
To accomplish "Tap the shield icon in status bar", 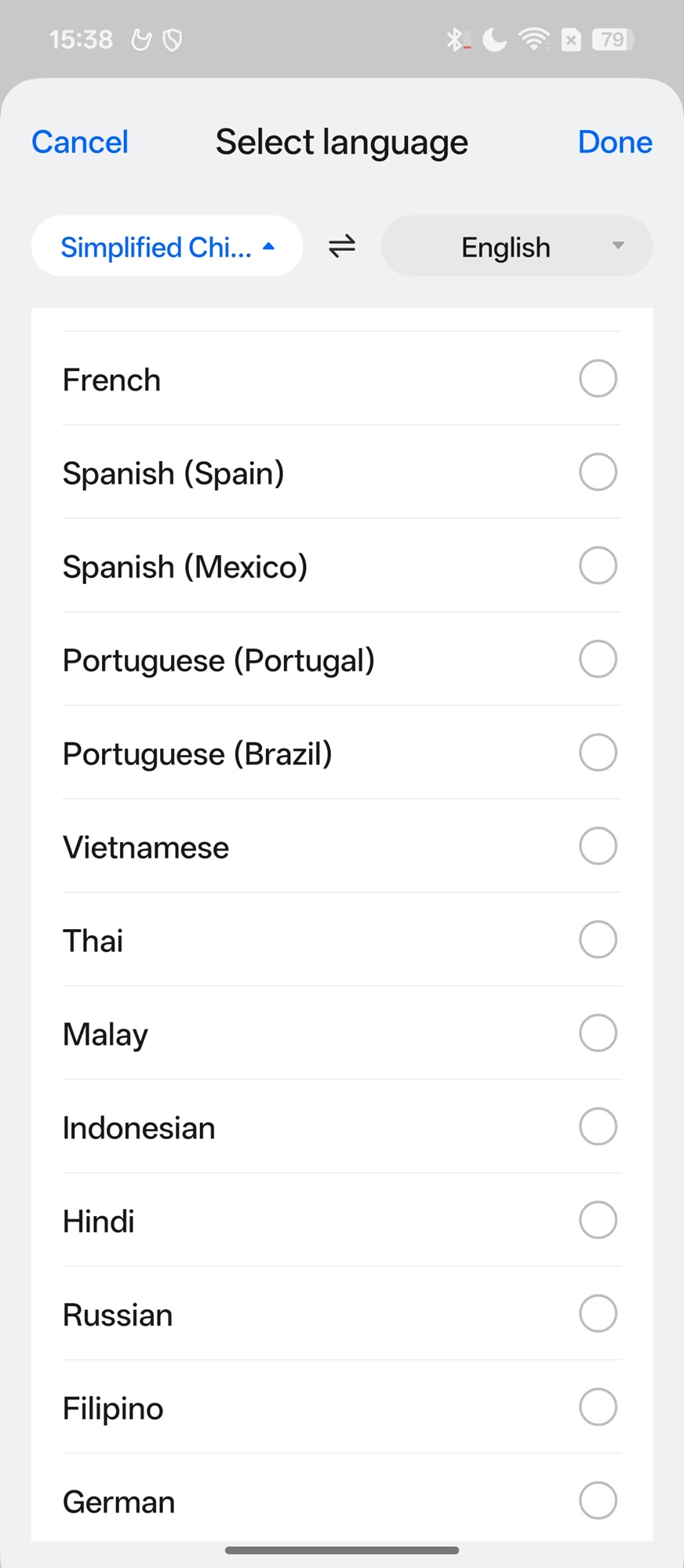I will (173, 40).
